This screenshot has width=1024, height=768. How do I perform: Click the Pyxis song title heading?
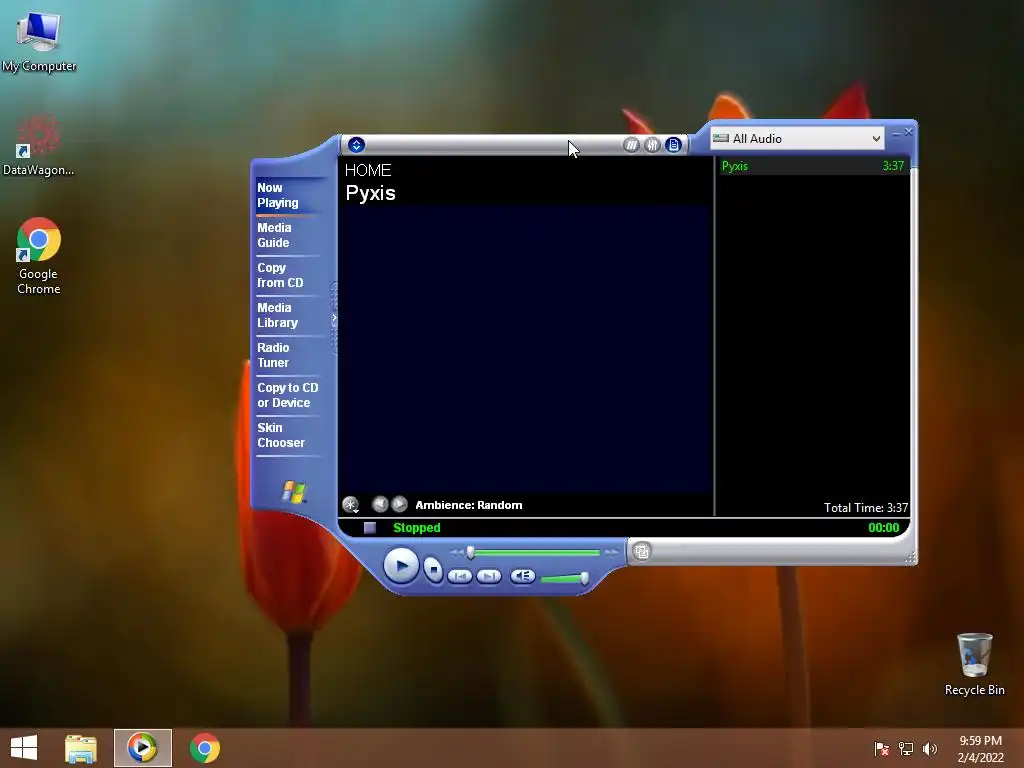[x=370, y=193]
